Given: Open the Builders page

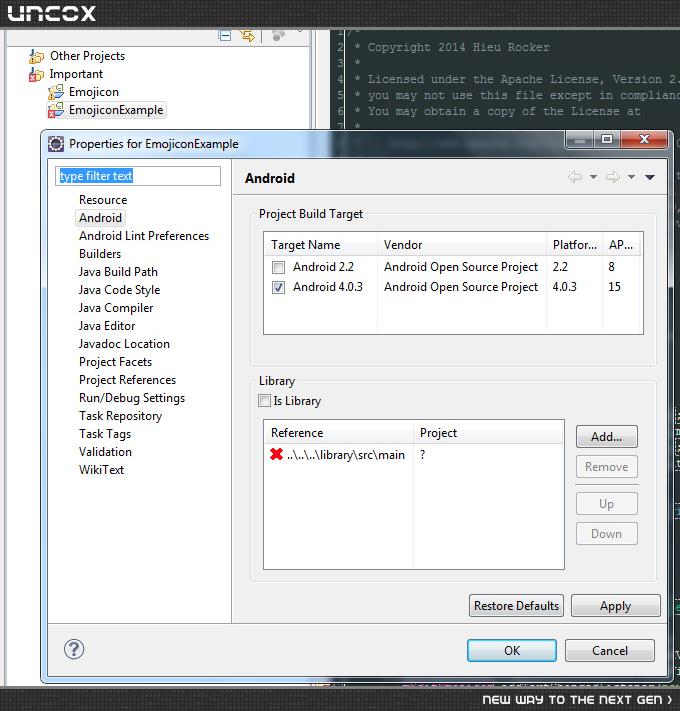Looking at the screenshot, I should (100, 254).
